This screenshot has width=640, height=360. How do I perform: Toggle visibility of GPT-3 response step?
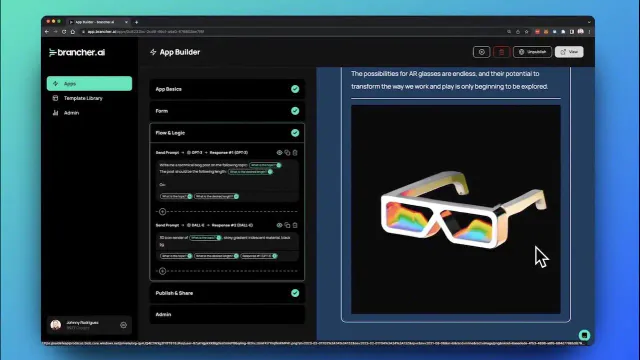(279, 153)
